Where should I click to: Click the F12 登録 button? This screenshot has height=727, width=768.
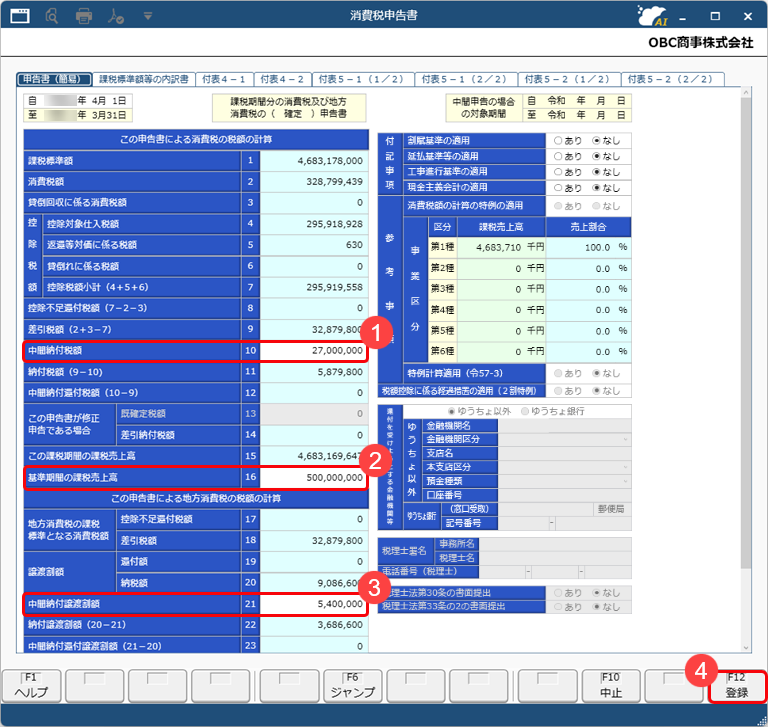[x=737, y=686]
